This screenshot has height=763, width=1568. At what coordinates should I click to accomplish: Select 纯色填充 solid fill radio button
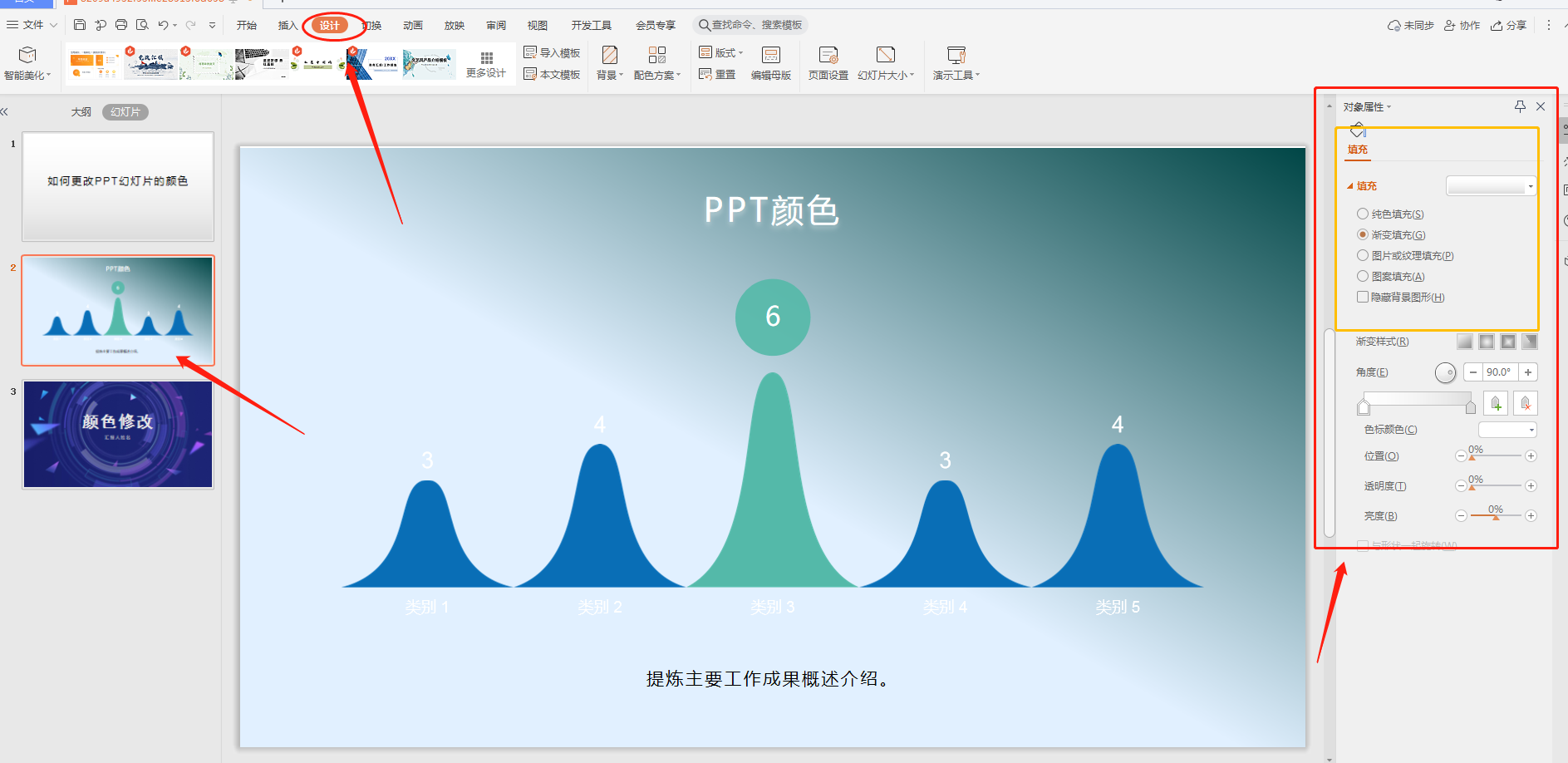[x=1363, y=214]
